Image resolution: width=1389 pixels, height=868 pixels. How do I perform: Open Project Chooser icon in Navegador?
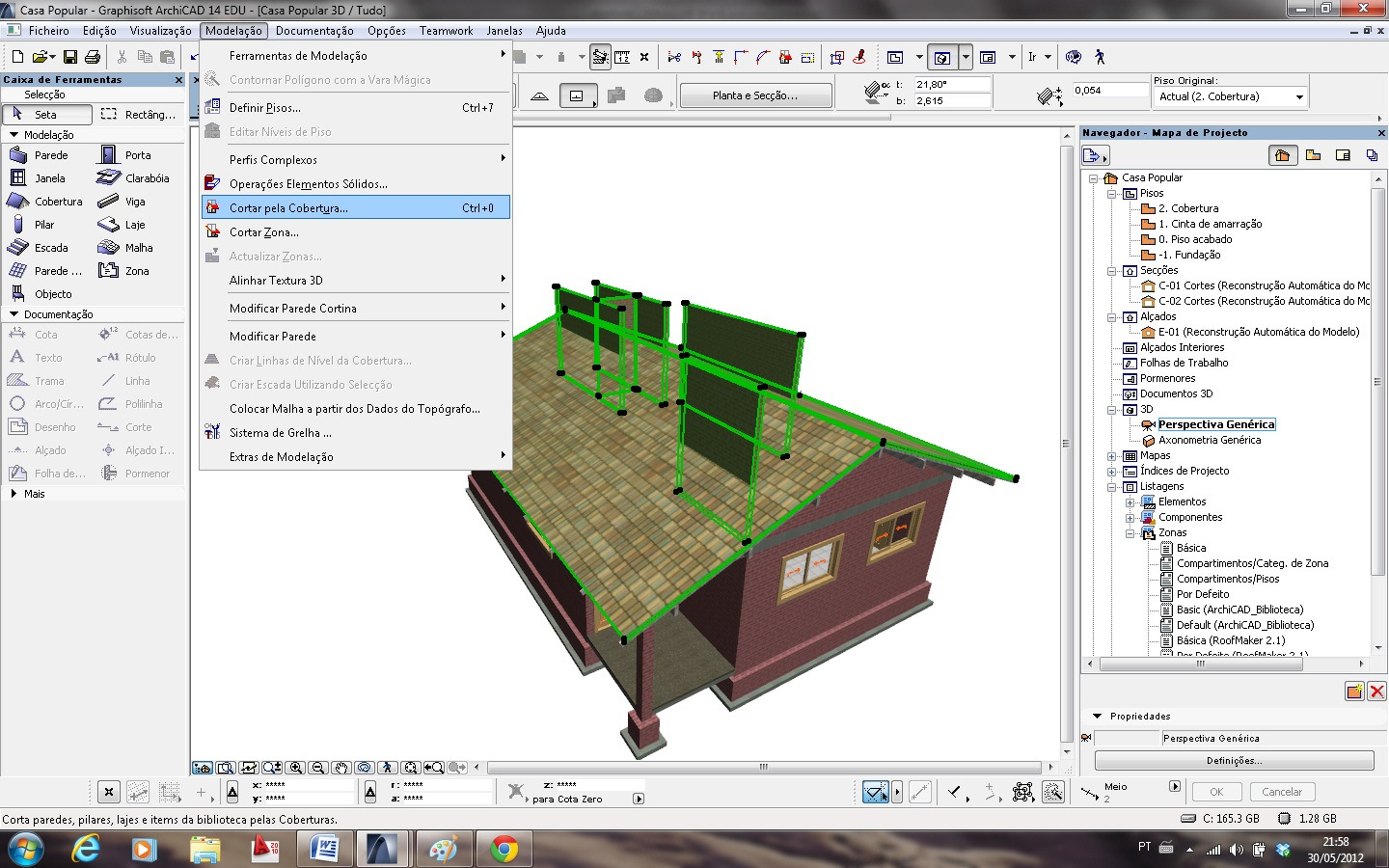pyautogui.click(x=1096, y=154)
